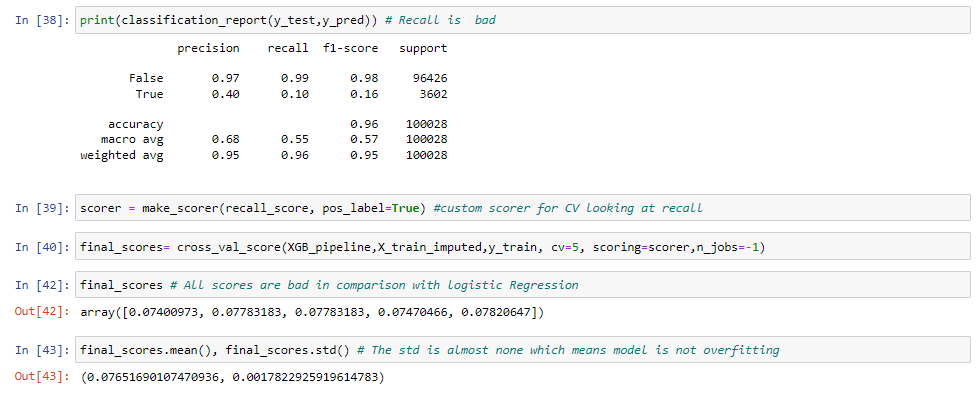Viewport: 979px width, 401px height.
Task: Click 'XGB_pipeline' in the cross_val_score call
Action: pos(327,248)
